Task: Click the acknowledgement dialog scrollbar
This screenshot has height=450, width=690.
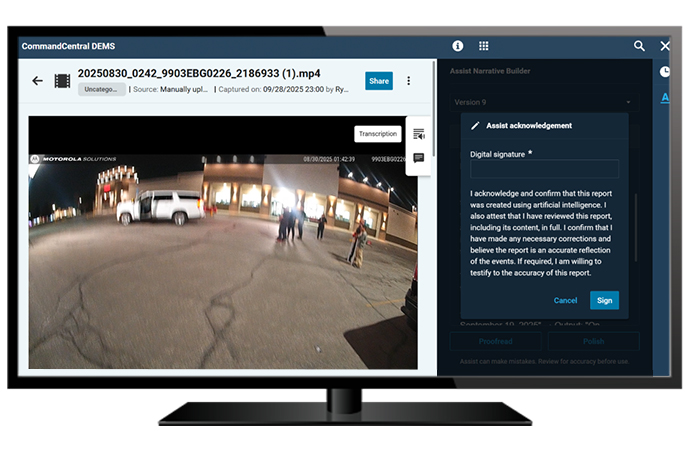Action: click(632, 230)
